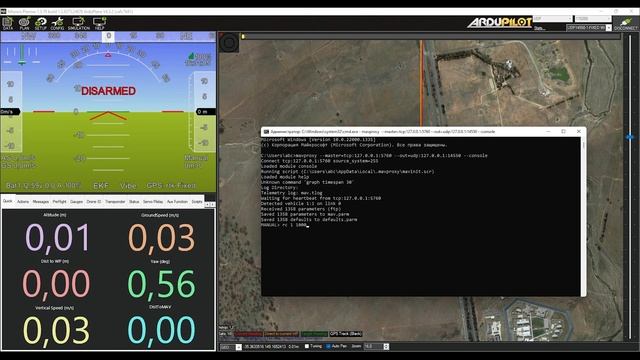Viewport: 640px width, 360px height.
Task: Click the HUD heading indicator showing 0
Action: (x=108, y=36)
